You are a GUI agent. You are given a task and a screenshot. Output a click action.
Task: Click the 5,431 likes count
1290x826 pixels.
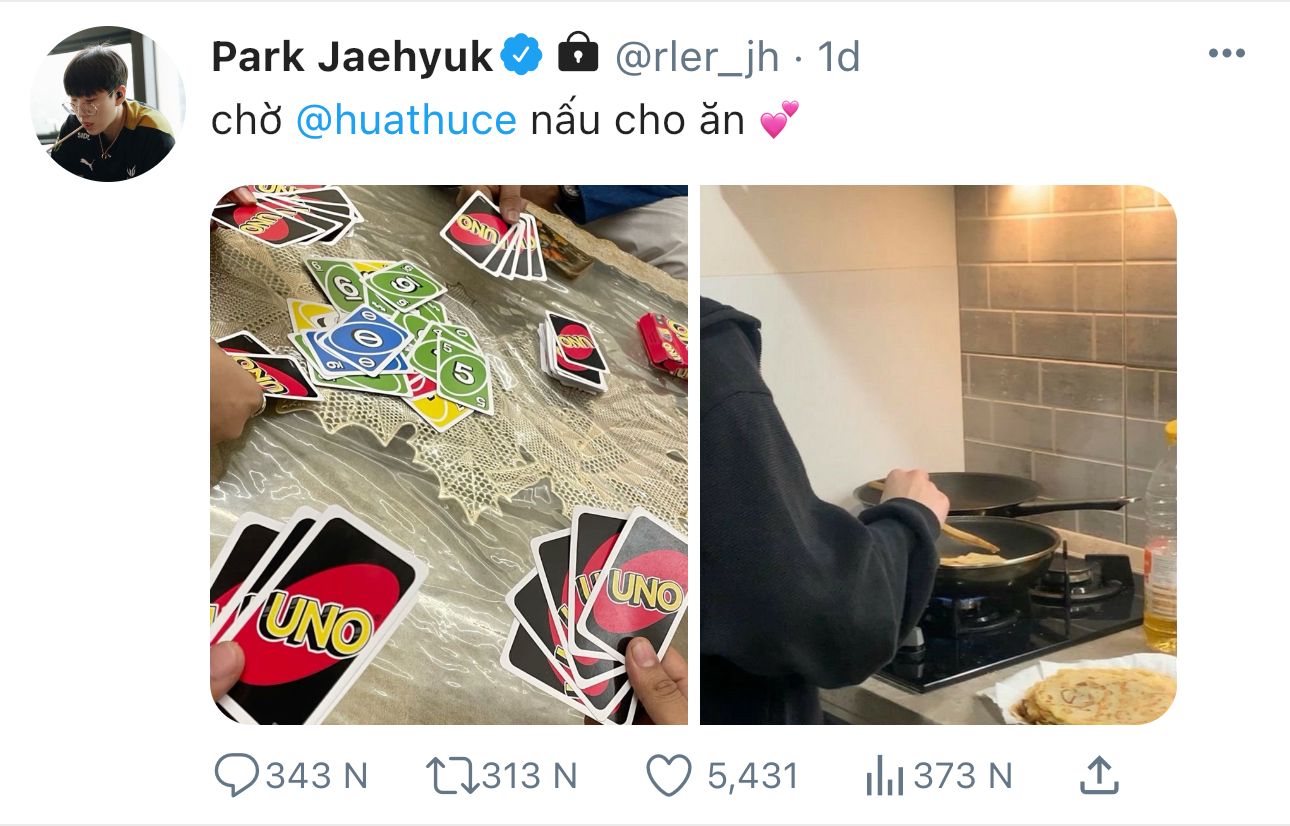click(x=753, y=777)
